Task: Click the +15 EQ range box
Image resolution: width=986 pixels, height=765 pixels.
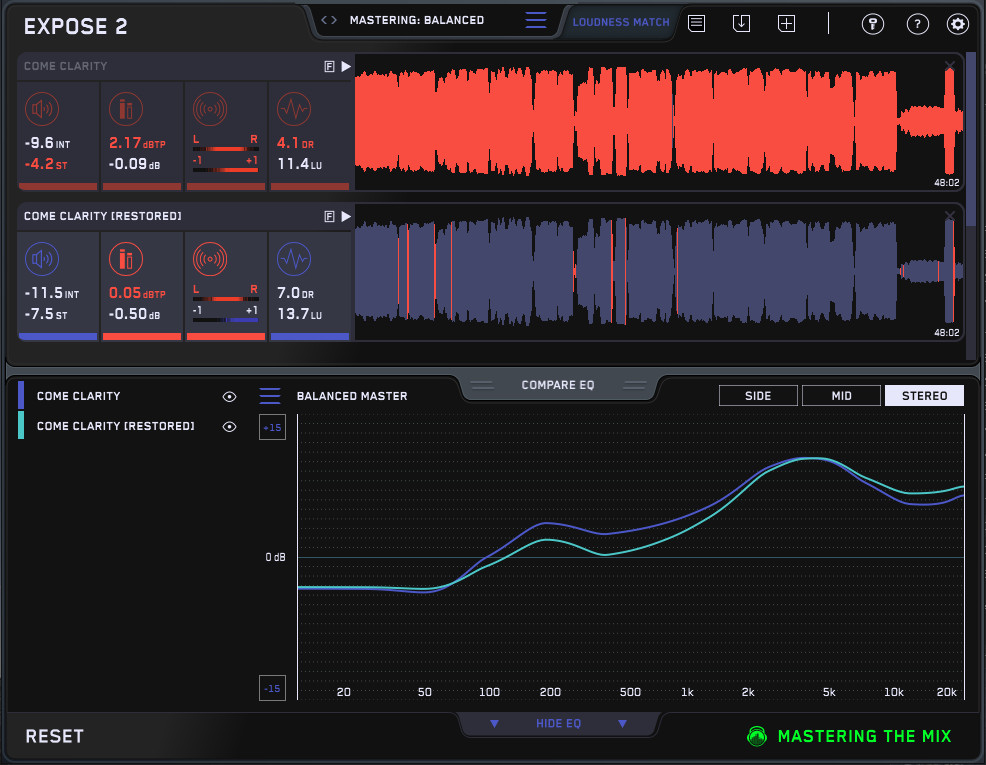Action: pos(272,428)
